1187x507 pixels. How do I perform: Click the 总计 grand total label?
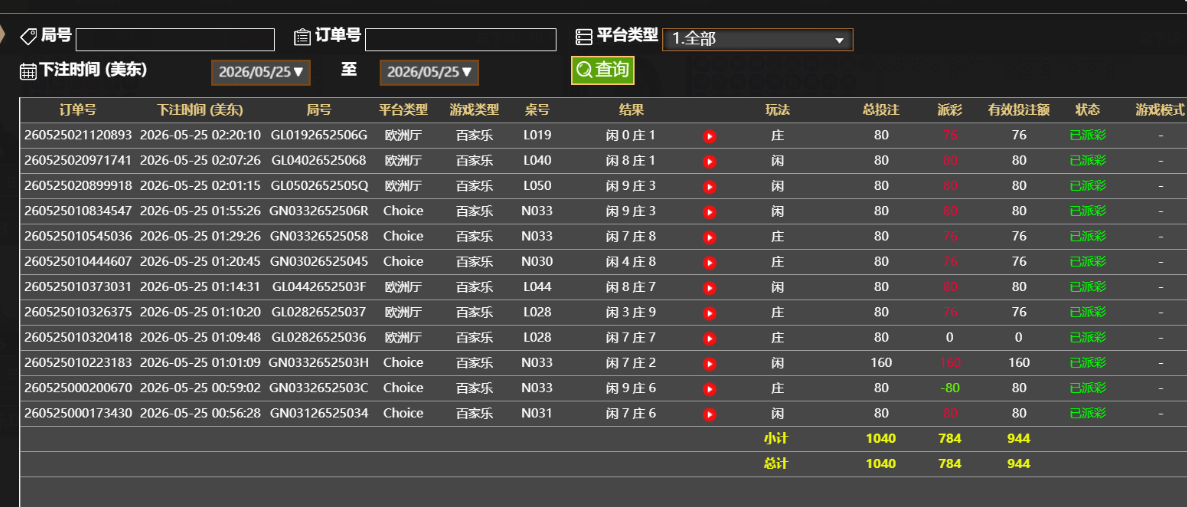point(776,463)
